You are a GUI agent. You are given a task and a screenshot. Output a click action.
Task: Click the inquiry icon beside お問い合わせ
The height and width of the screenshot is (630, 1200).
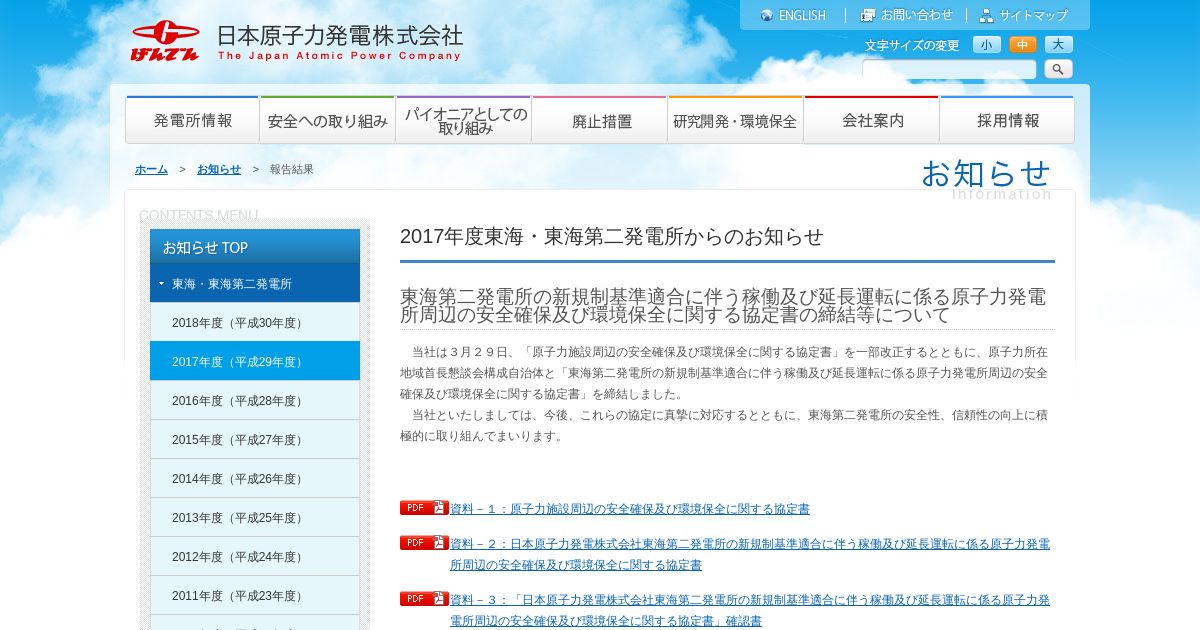868,15
